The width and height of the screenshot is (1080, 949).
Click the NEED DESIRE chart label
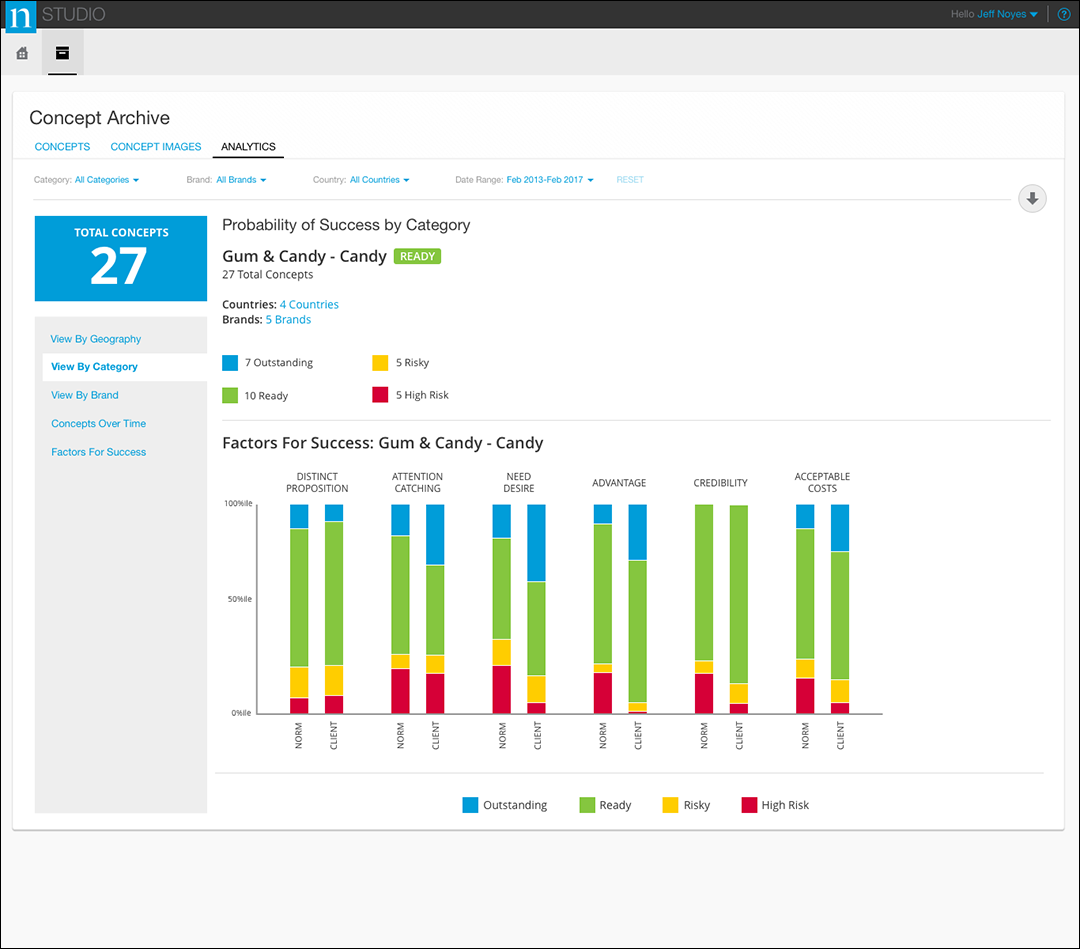click(x=519, y=482)
